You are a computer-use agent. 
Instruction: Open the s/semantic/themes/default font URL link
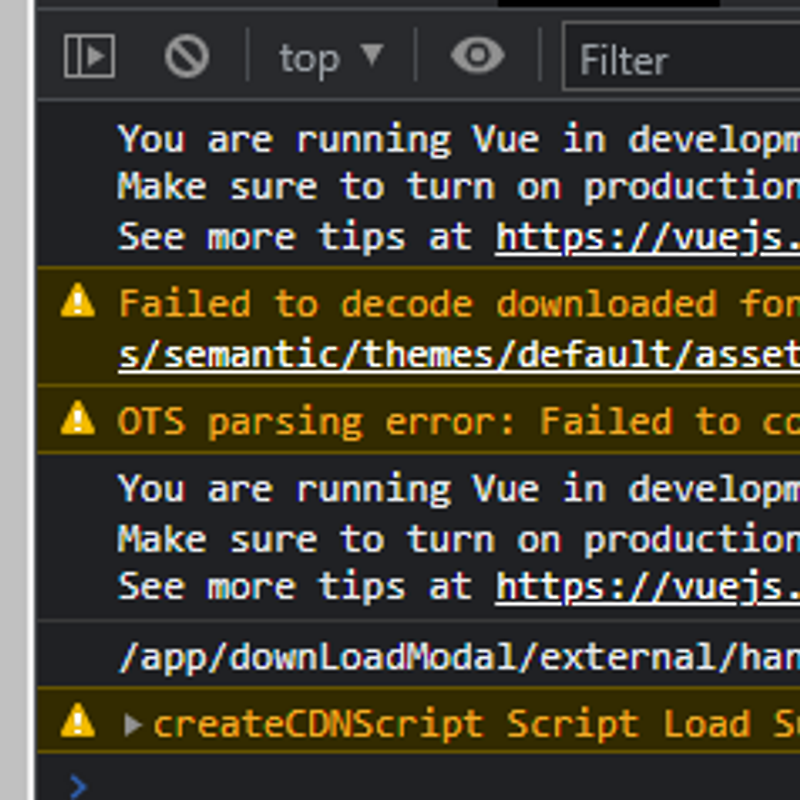click(459, 355)
